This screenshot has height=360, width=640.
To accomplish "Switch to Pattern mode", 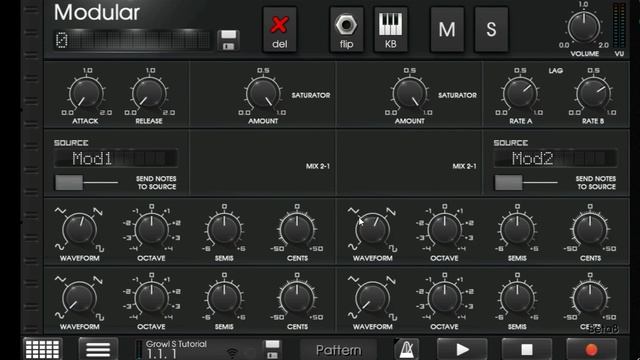I will 338,350.
